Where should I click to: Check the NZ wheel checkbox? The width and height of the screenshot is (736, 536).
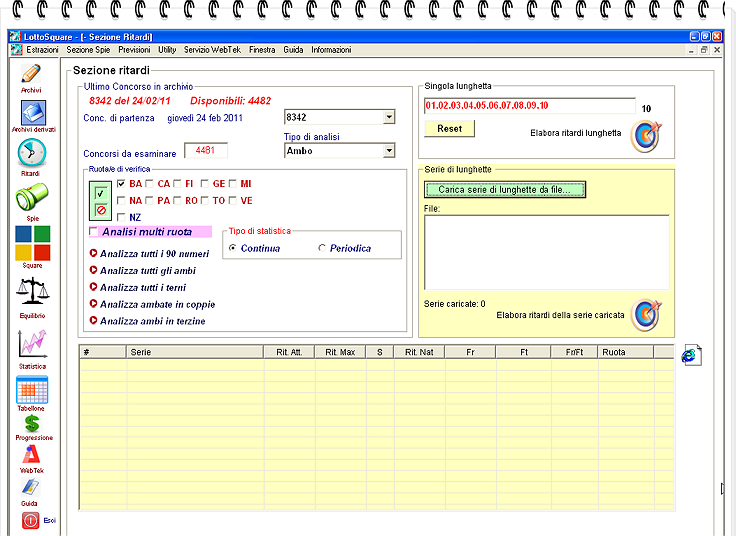121,217
